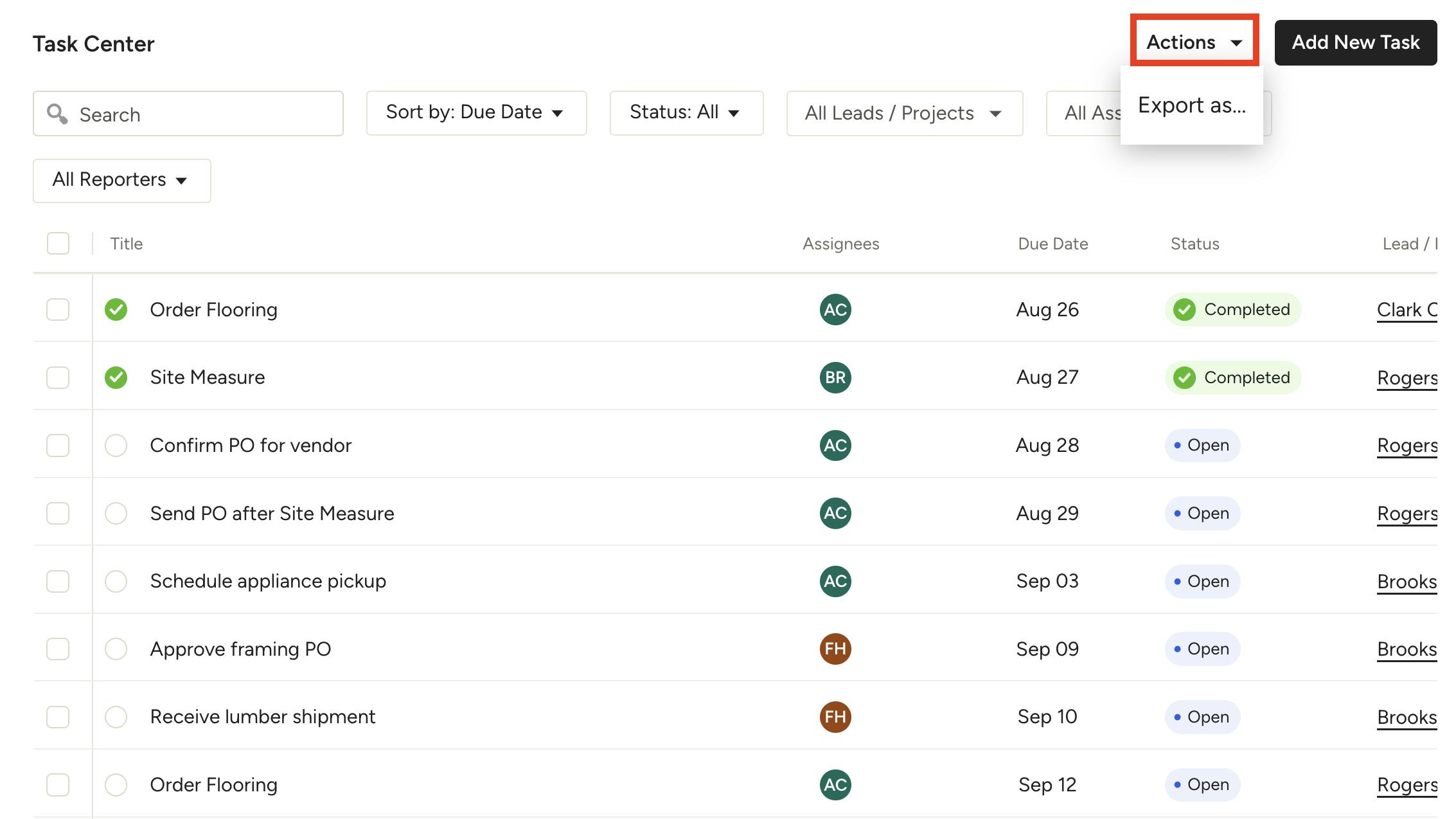Viewport: 1456px width, 819px height.
Task: Click Open status badge on Schedule appliance pickup
Action: click(x=1202, y=581)
